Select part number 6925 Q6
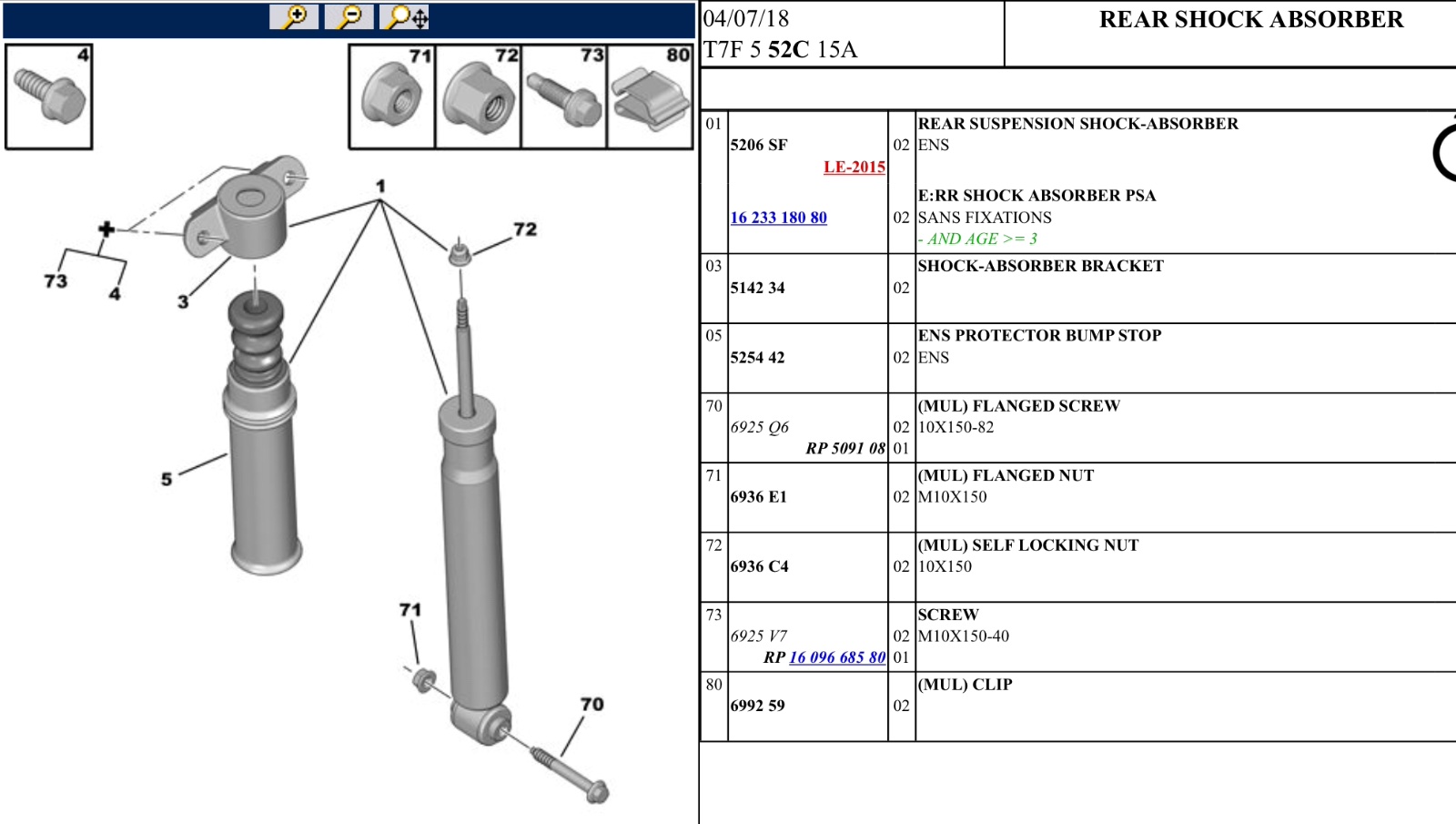 [760, 427]
